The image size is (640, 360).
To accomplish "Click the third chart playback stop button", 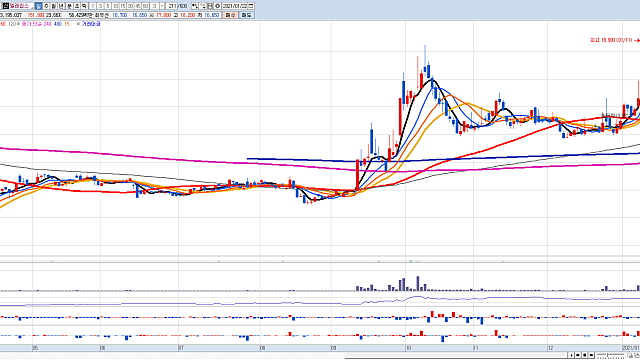I will point(584,355).
